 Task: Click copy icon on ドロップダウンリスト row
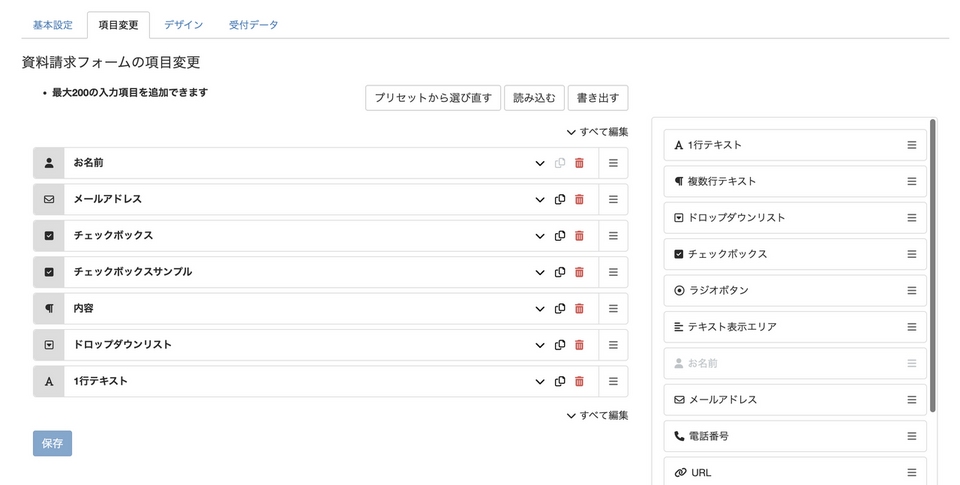[560, 345]
